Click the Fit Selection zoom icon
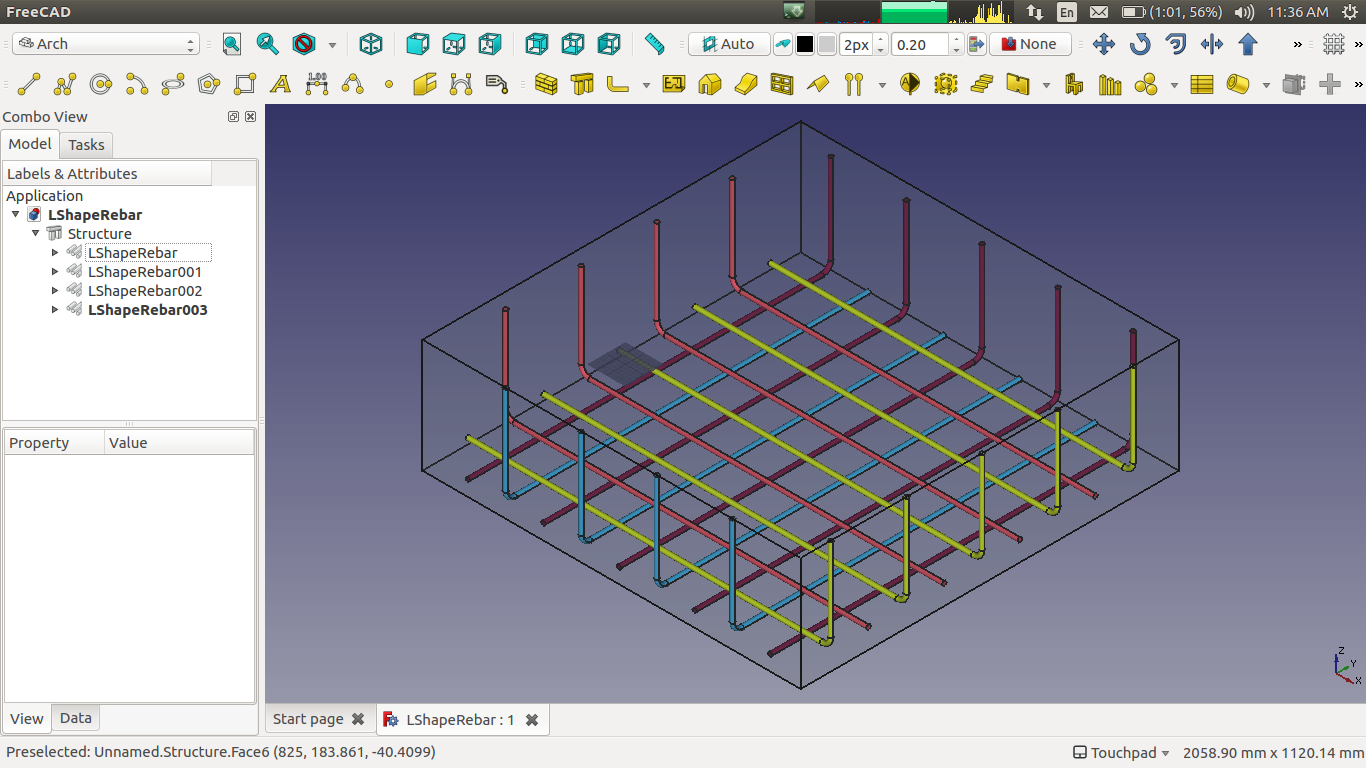 (267, 44)
